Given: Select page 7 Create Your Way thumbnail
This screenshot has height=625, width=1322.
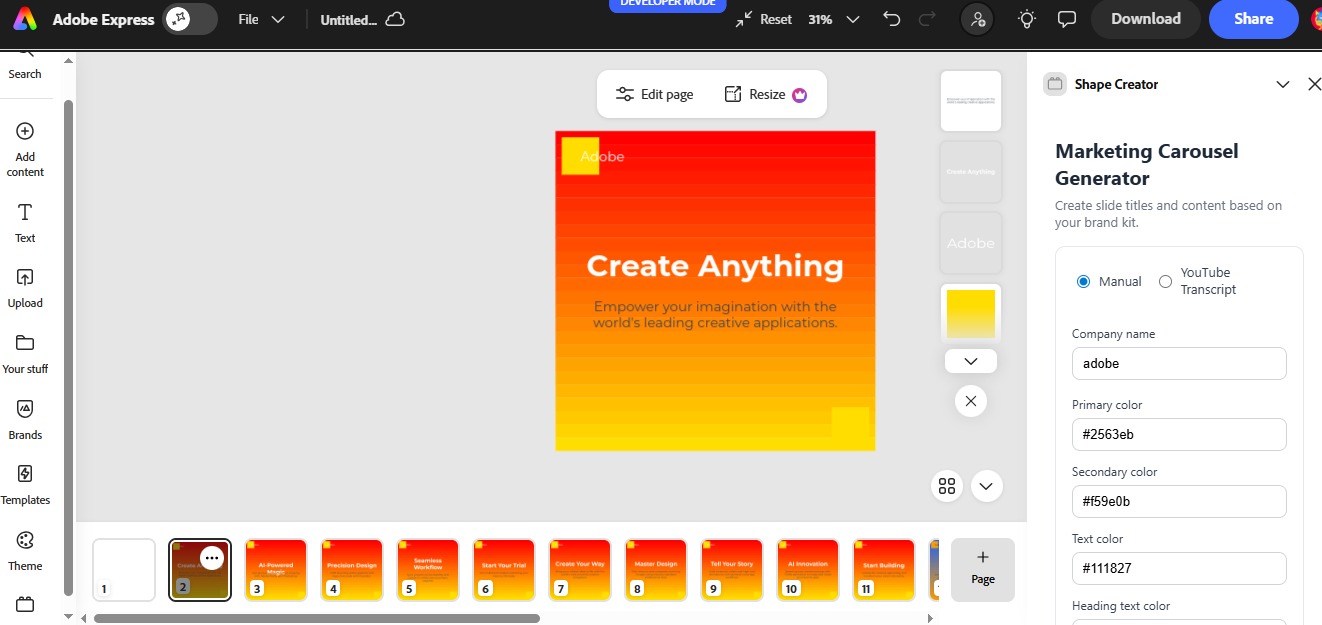Looking at the screenshot, I should (x=580, y=570).
